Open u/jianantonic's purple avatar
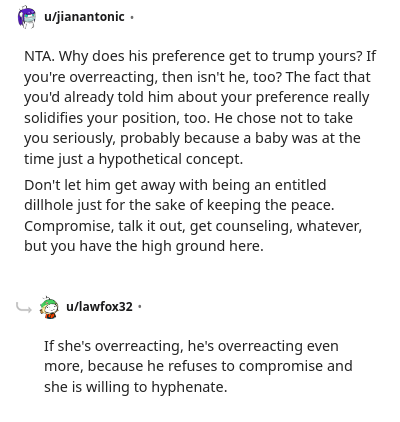 (x=27, y=17)
